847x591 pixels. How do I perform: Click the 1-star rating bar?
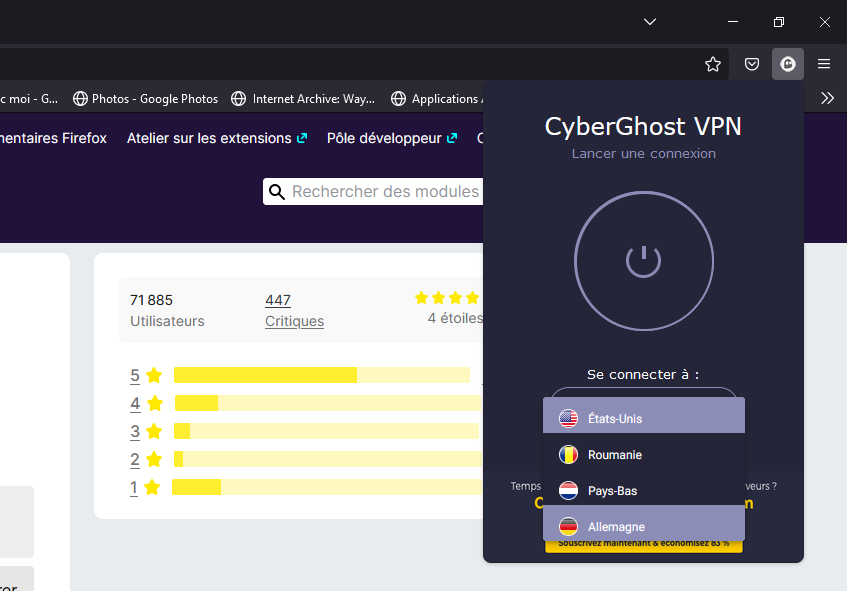coord(327,487)
